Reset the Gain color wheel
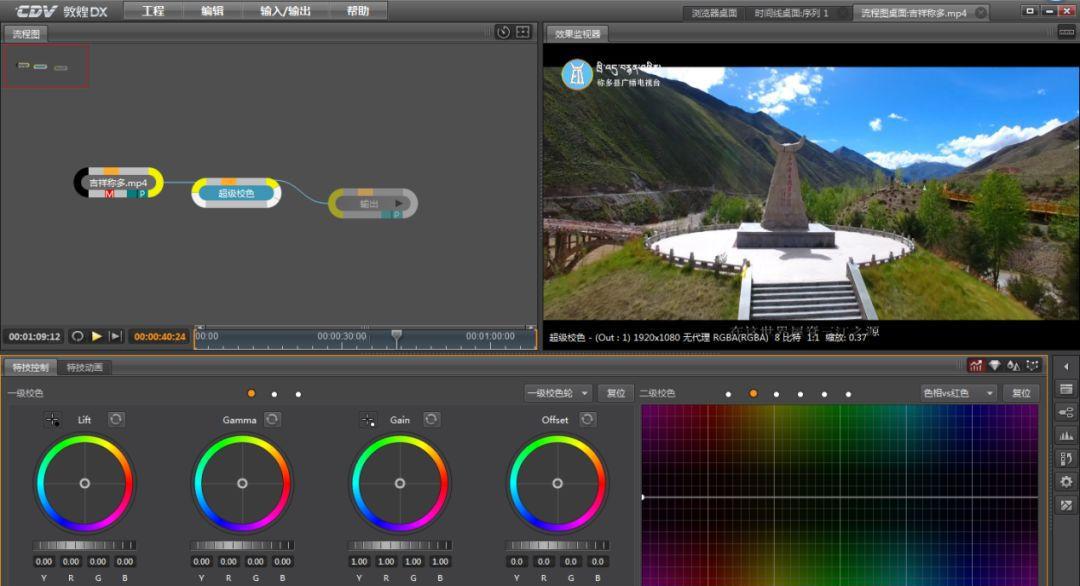1080x586 pixels. coord(431,419)
